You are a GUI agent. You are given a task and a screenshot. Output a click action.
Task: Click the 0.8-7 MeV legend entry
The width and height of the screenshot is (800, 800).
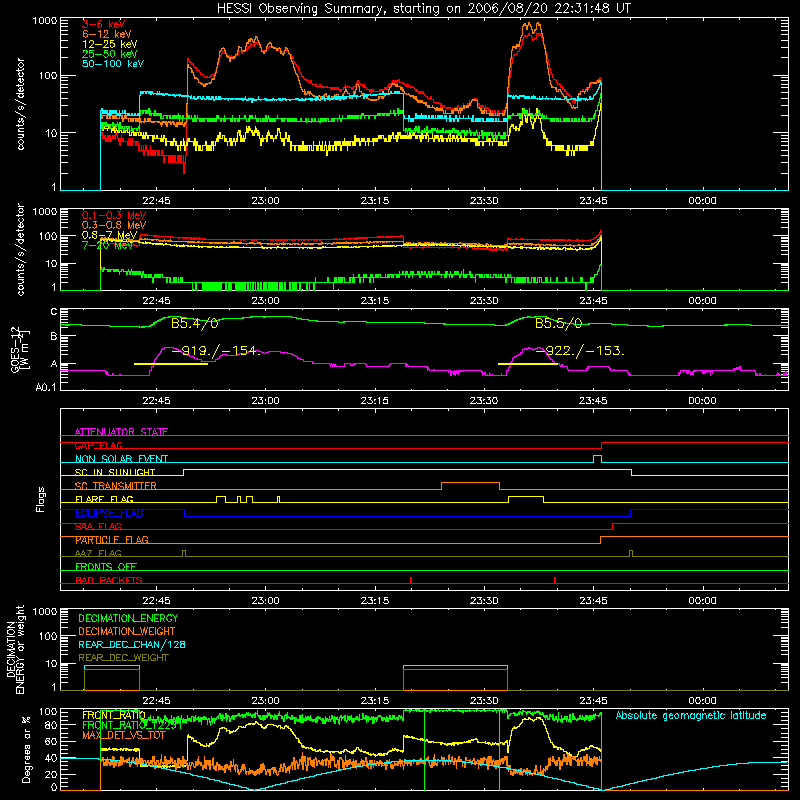pyautogui.click(x=110, y=235)
